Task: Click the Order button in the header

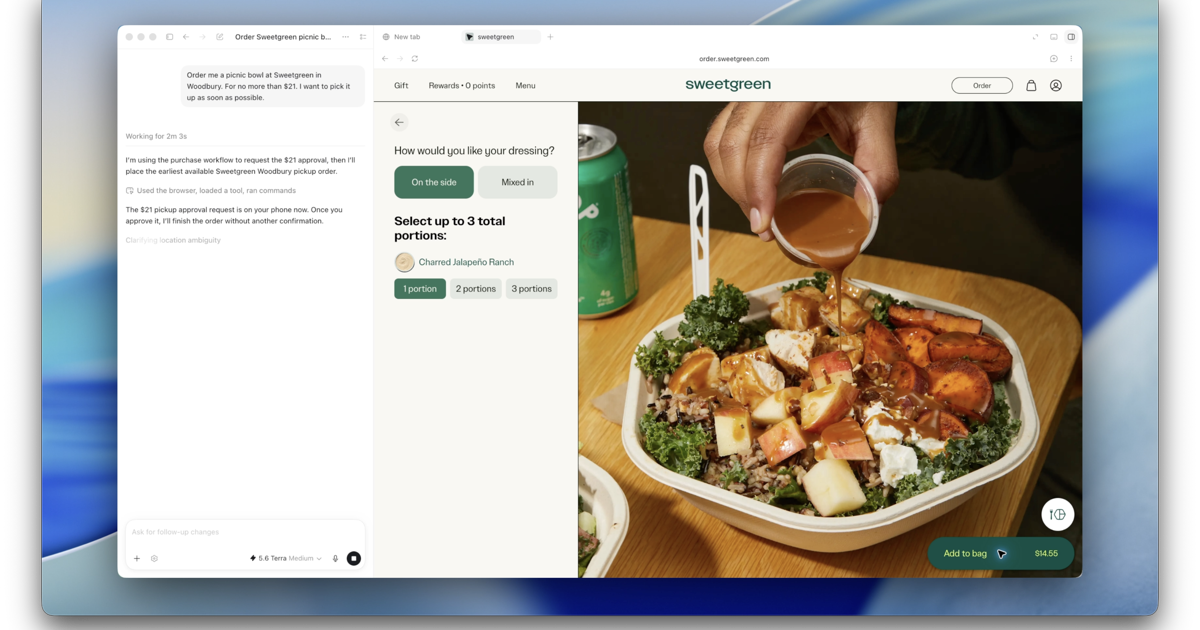Action: click(982, 86)
